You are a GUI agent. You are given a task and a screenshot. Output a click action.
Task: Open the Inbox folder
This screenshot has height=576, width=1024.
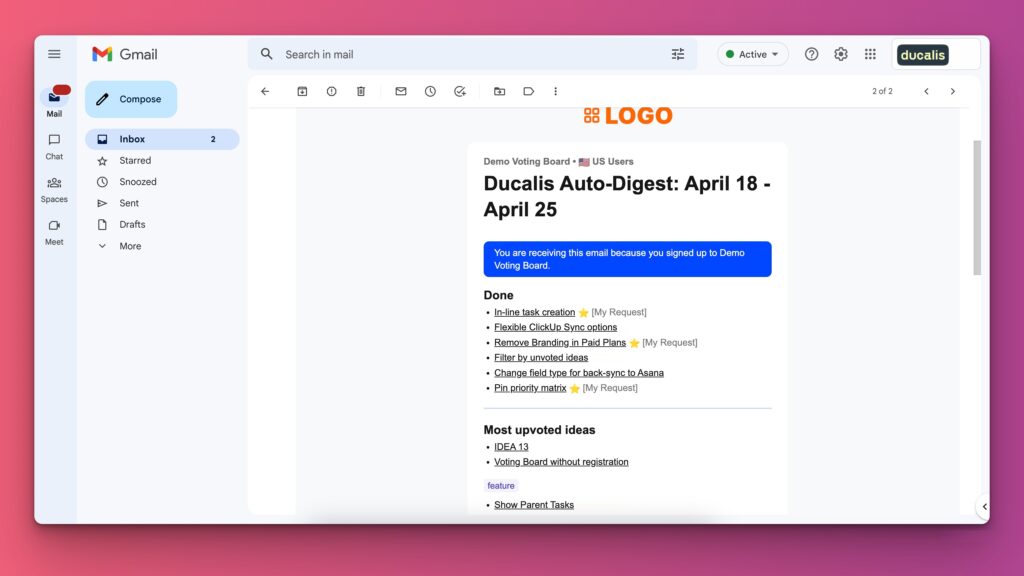[162, 139]
